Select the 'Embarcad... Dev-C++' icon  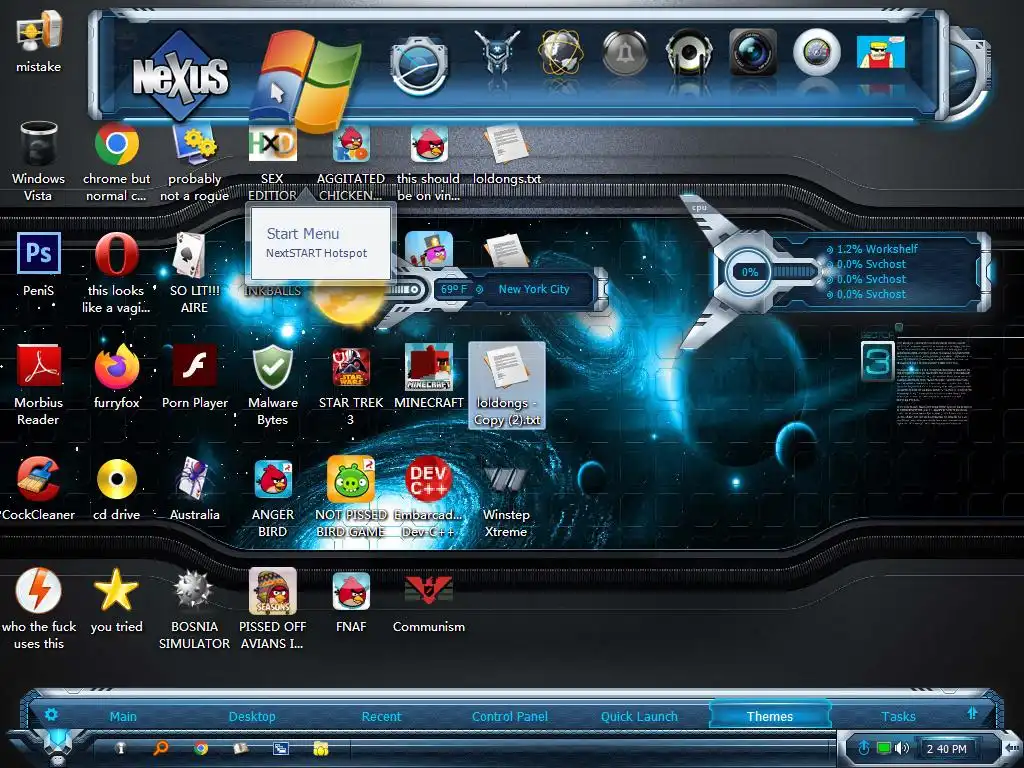pos(428,498)
